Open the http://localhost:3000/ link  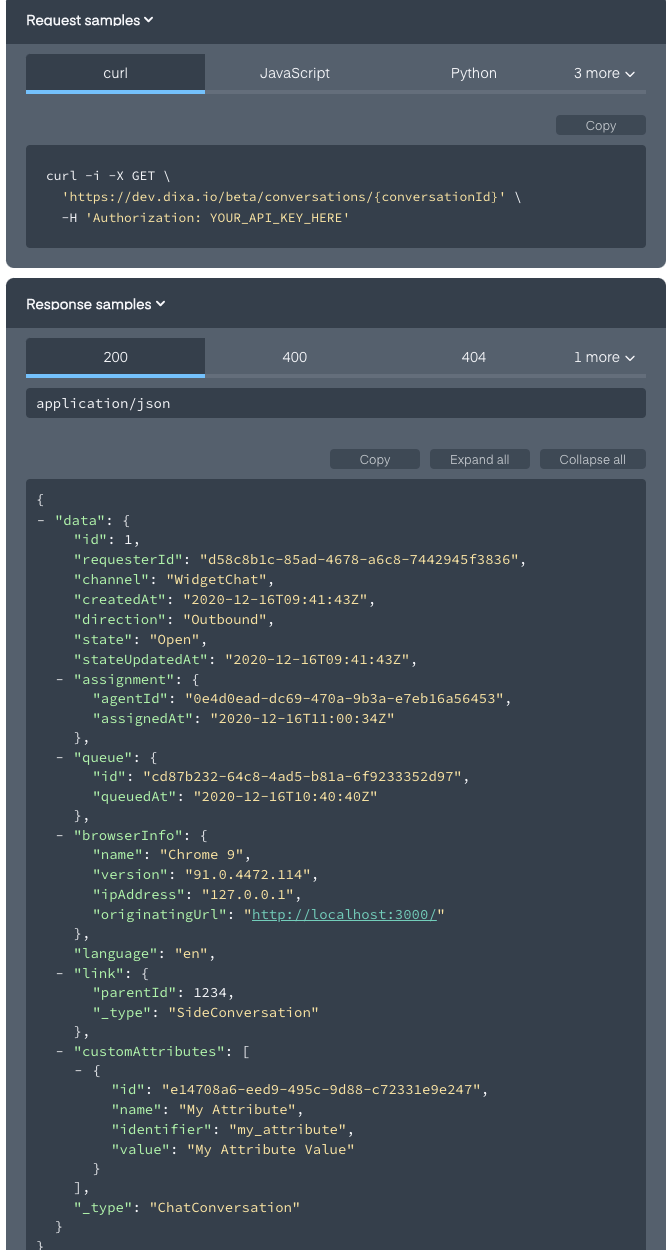[x=344, y=914]
